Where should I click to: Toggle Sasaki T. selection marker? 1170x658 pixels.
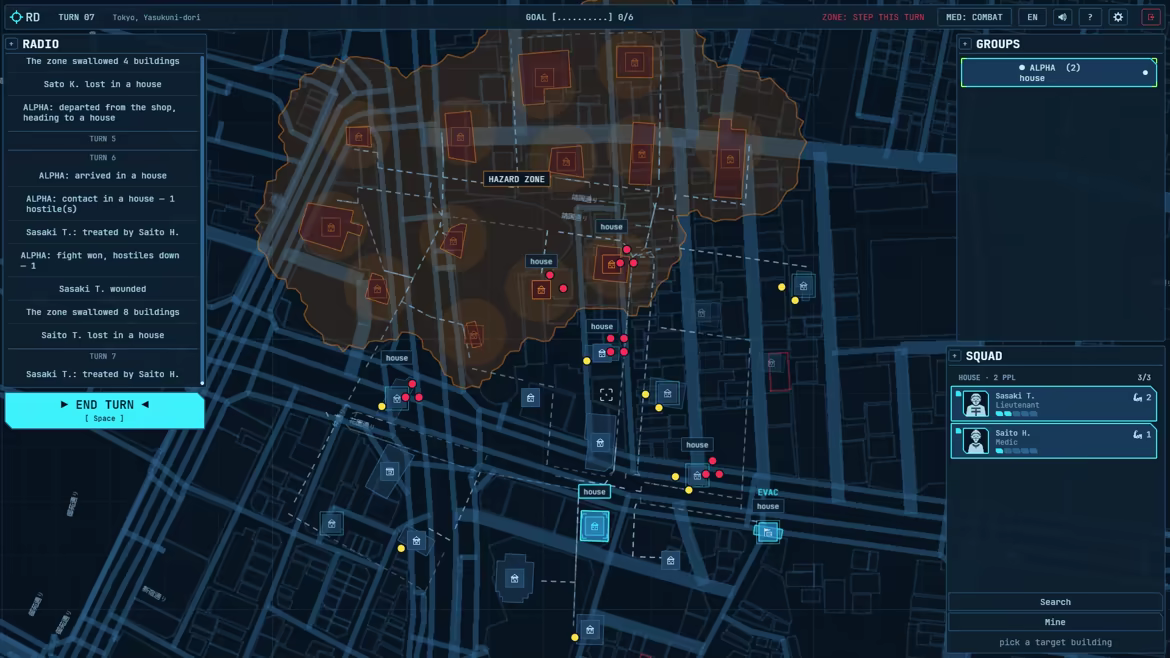pos(958,394)
